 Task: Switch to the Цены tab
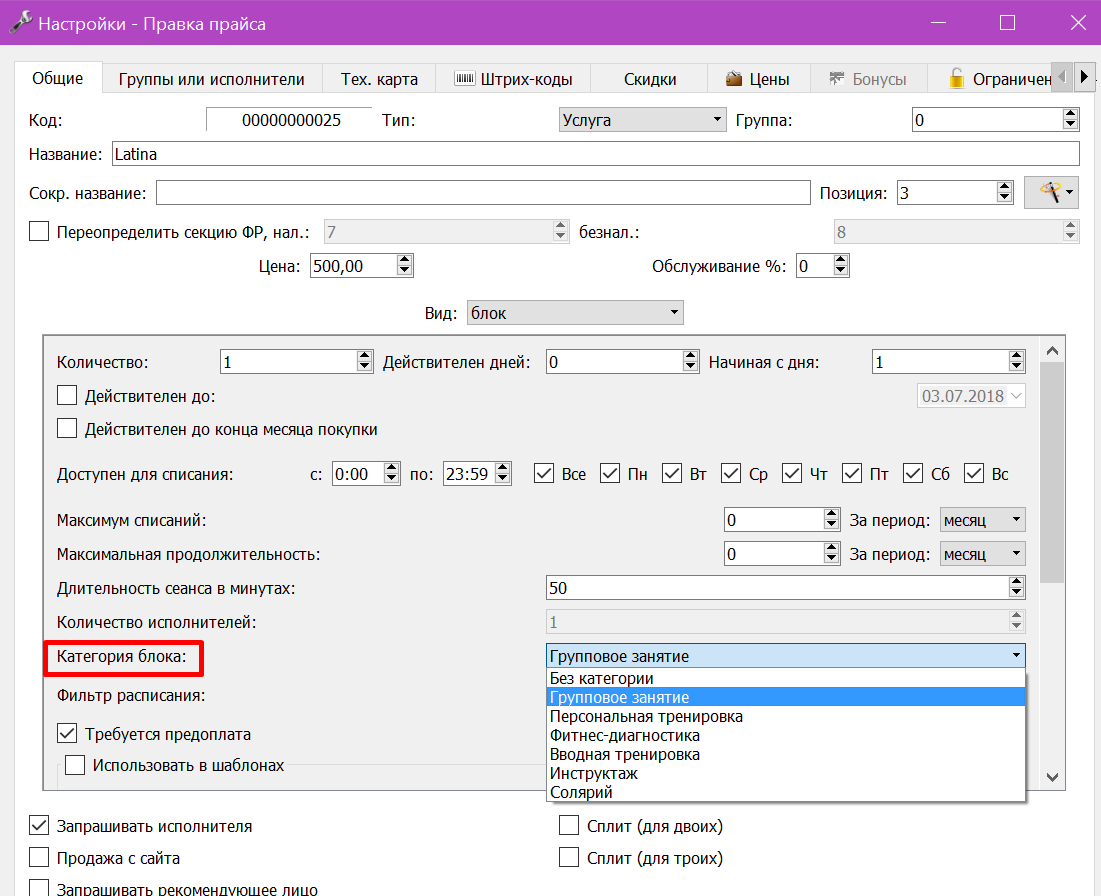[758, 79]
